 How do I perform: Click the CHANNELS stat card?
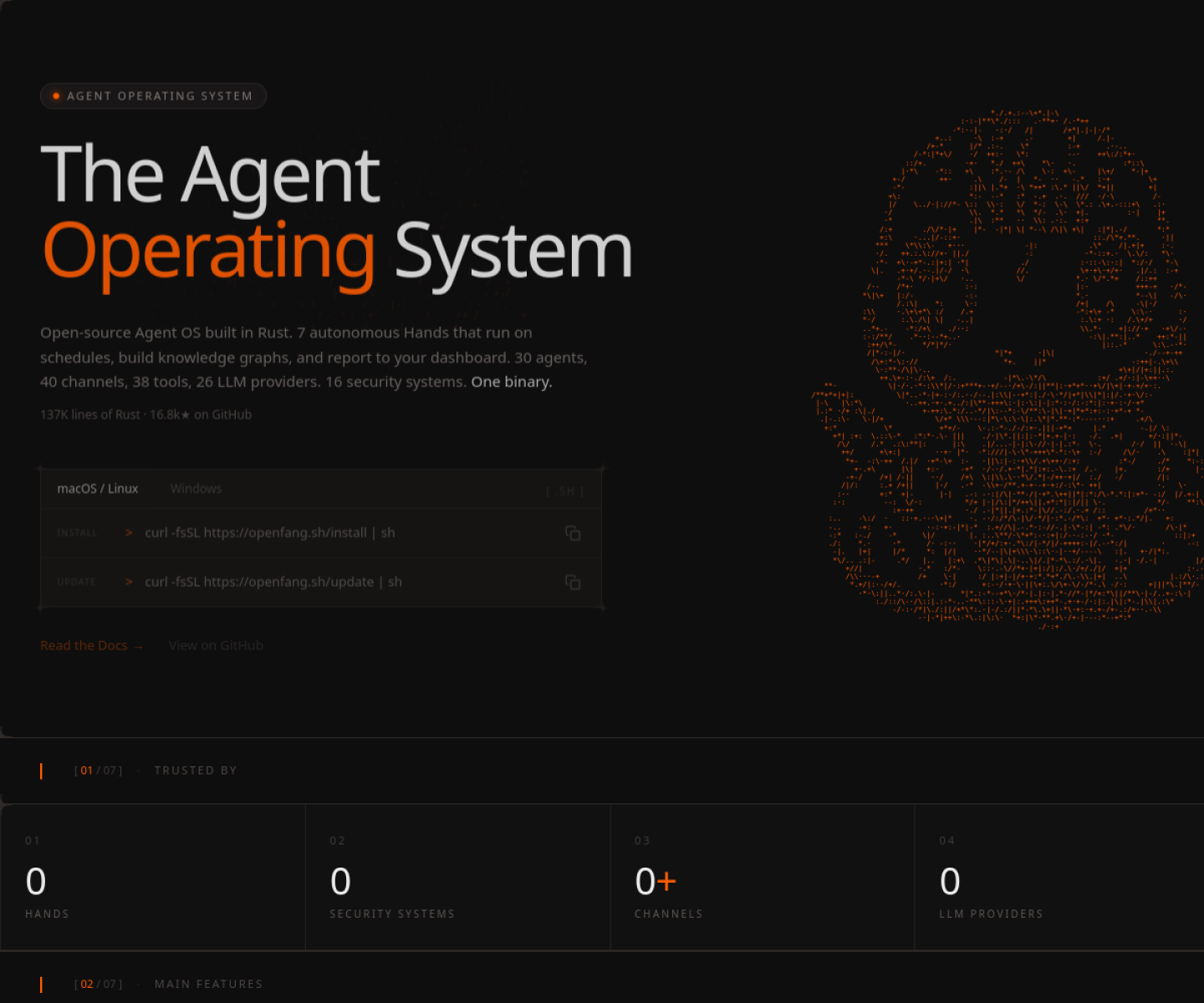point(763,877)
